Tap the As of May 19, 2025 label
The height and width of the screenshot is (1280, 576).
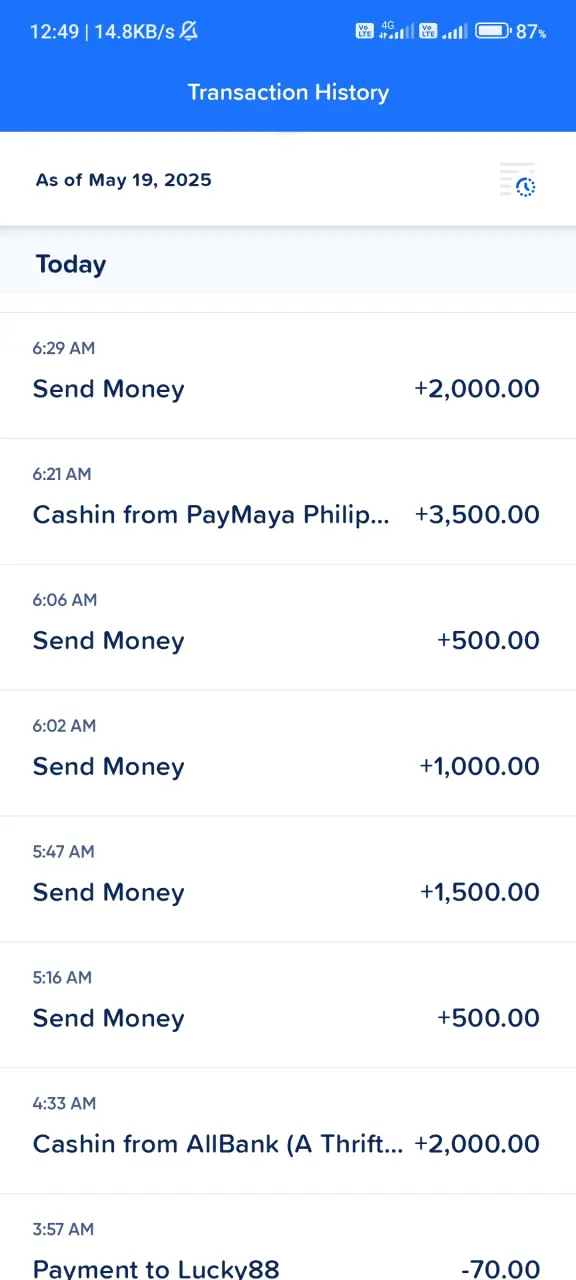tap(124, 180)
